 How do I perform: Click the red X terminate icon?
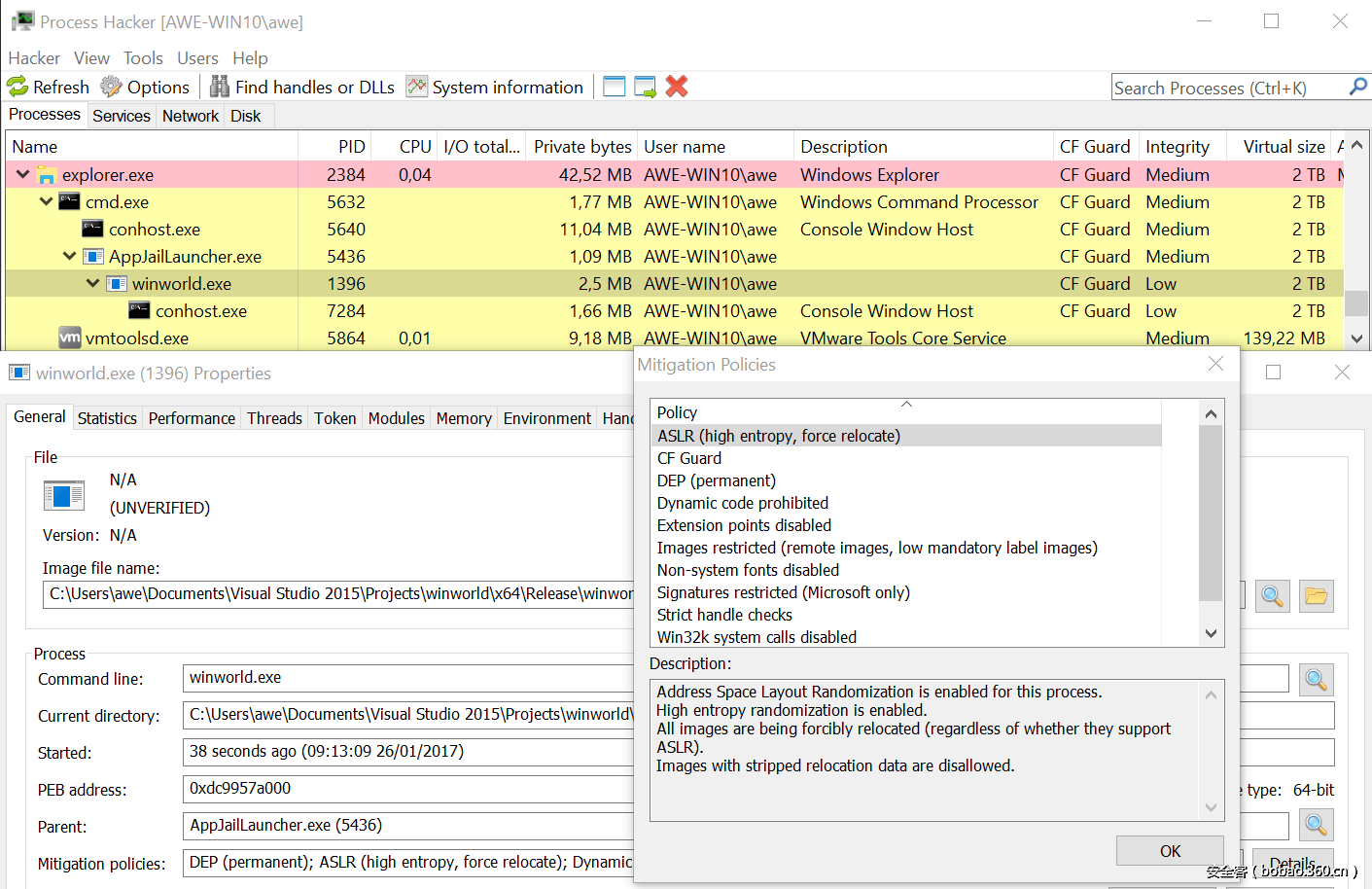pos(677,87)
